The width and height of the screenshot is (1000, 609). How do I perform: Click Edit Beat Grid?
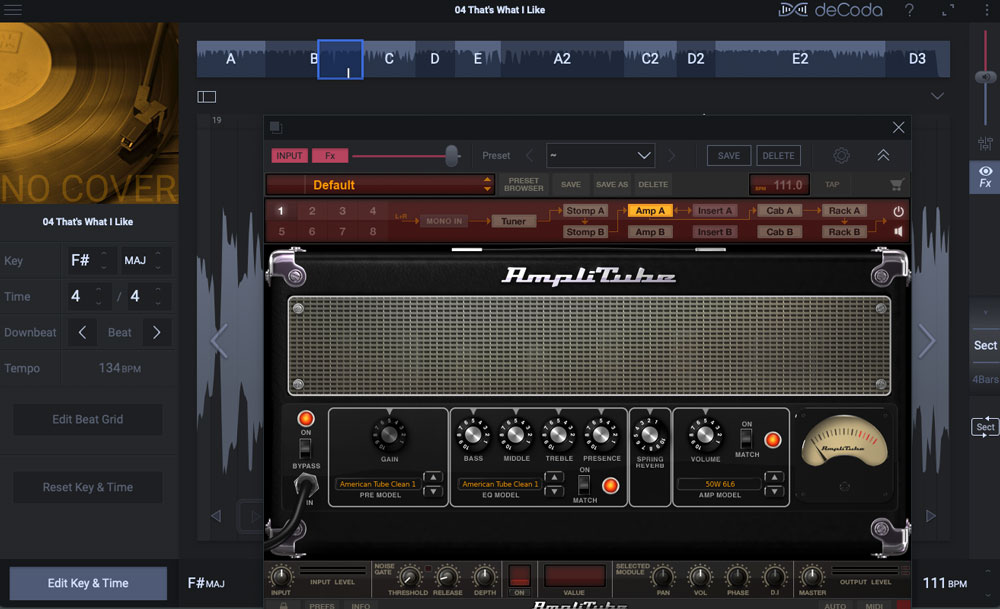pyautogui.click(x=88, y=420)
